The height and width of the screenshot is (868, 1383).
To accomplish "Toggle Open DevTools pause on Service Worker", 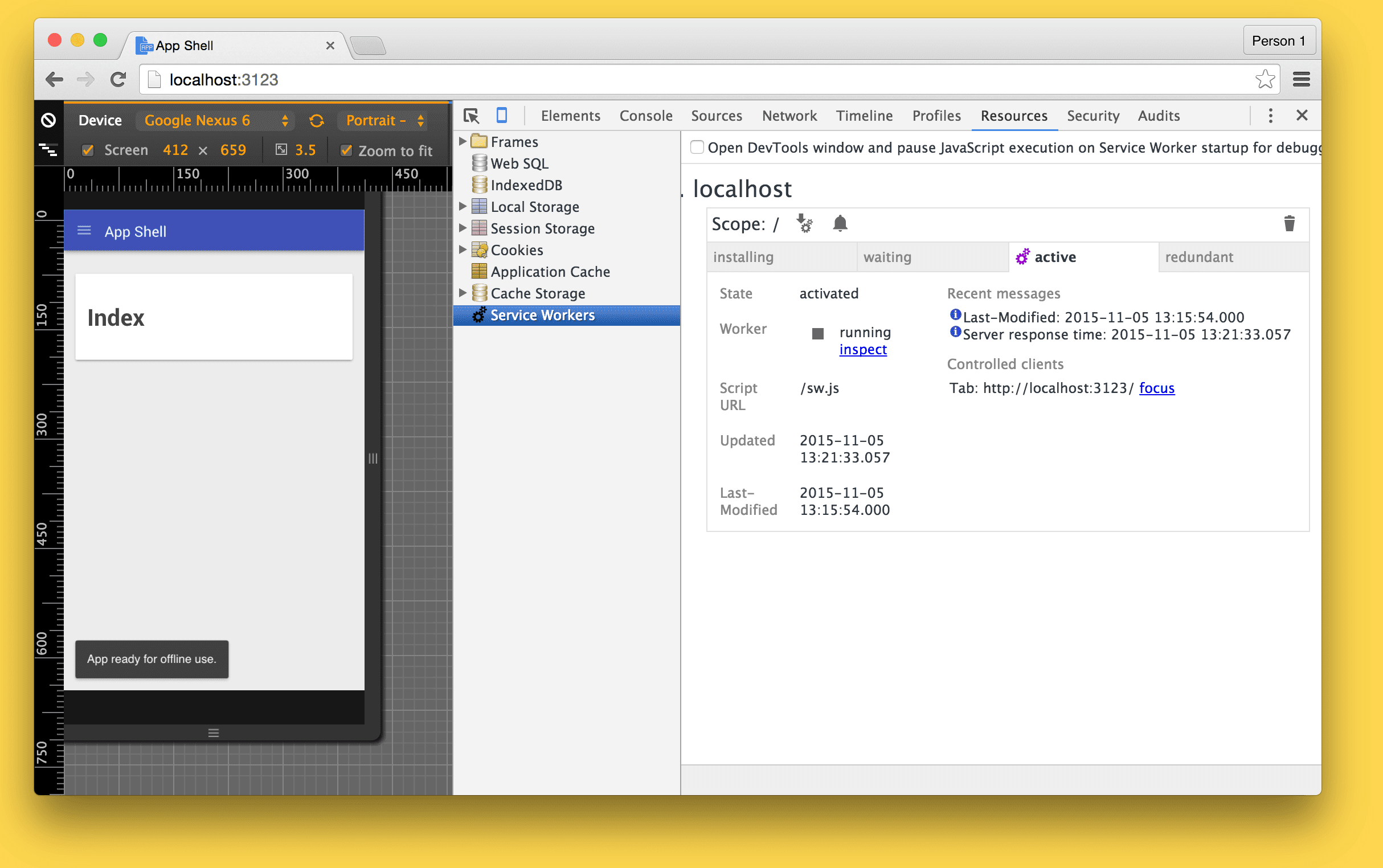I will [696, 147].
